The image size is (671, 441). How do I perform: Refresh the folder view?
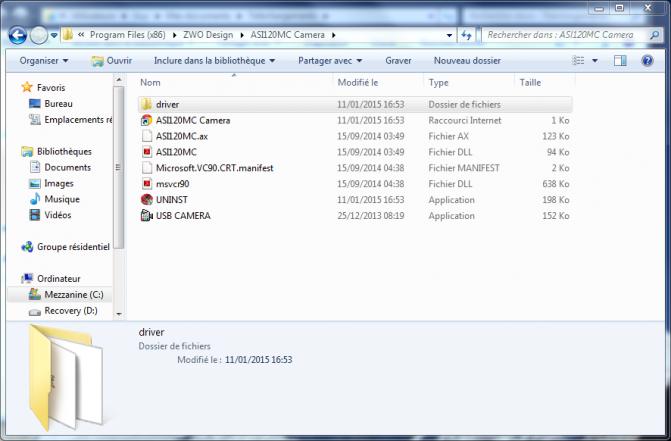point(466,35)
